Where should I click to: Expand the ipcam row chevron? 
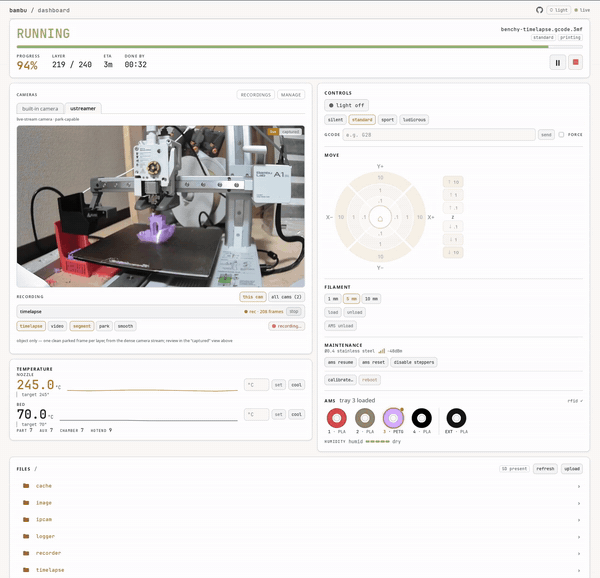pyautogui.click(x=579, y=520)
